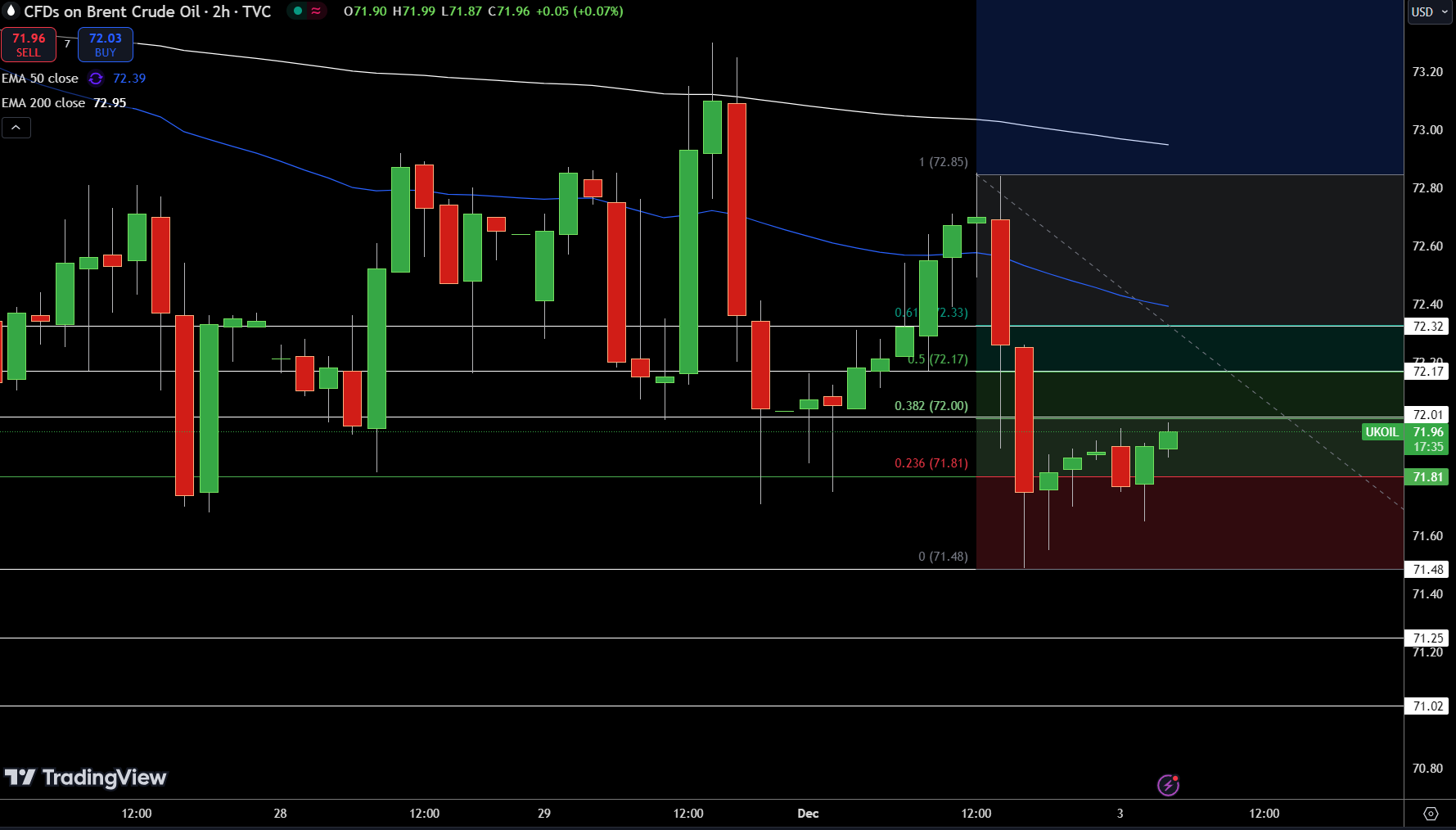Click the Fibonacci 1 (72.85) level label

tap(943, 162)
